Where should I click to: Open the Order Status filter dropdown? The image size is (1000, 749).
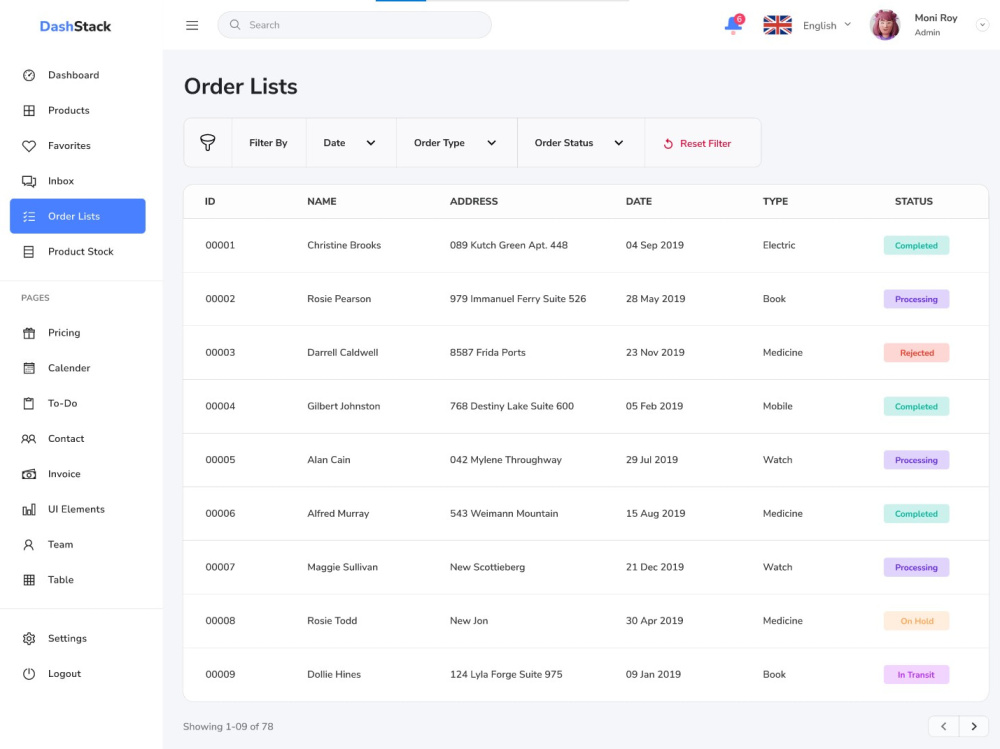pos(580,143)
